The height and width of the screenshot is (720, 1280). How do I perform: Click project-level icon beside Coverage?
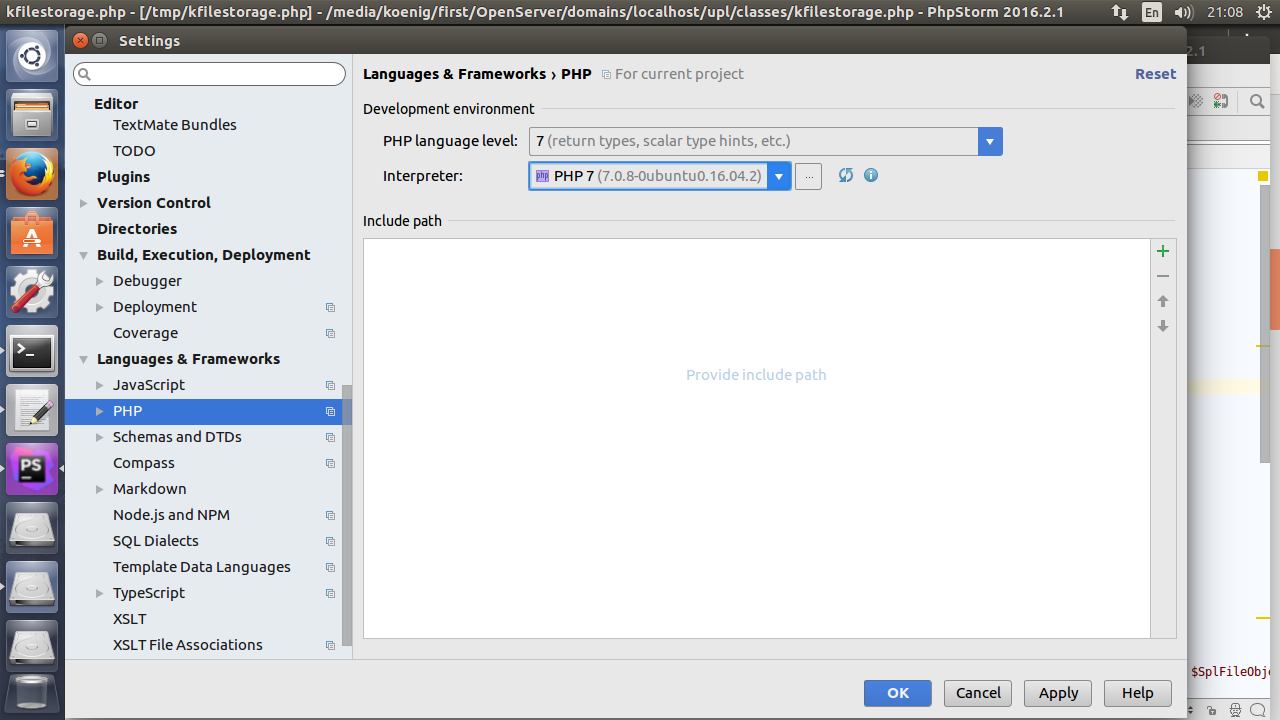click(330, 333)
